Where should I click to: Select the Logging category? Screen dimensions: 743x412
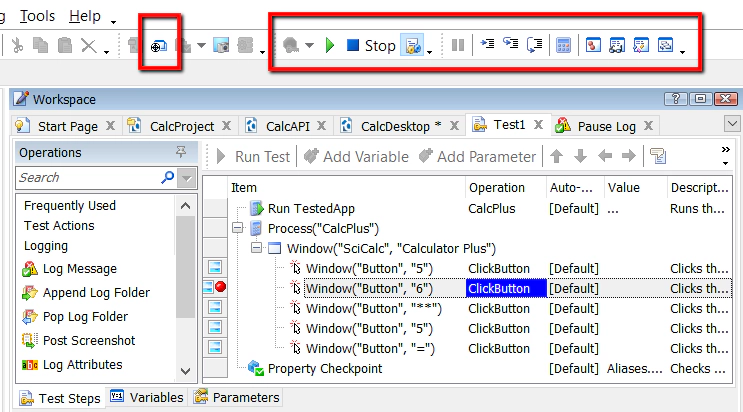45,246
